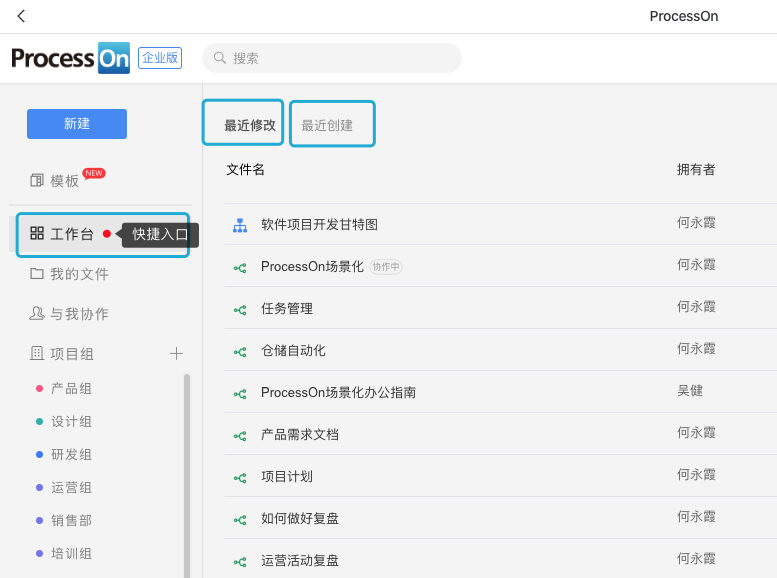777x578 pixels.
Task: Open 与我协作 in the sidebar
Action: (69, 314)
